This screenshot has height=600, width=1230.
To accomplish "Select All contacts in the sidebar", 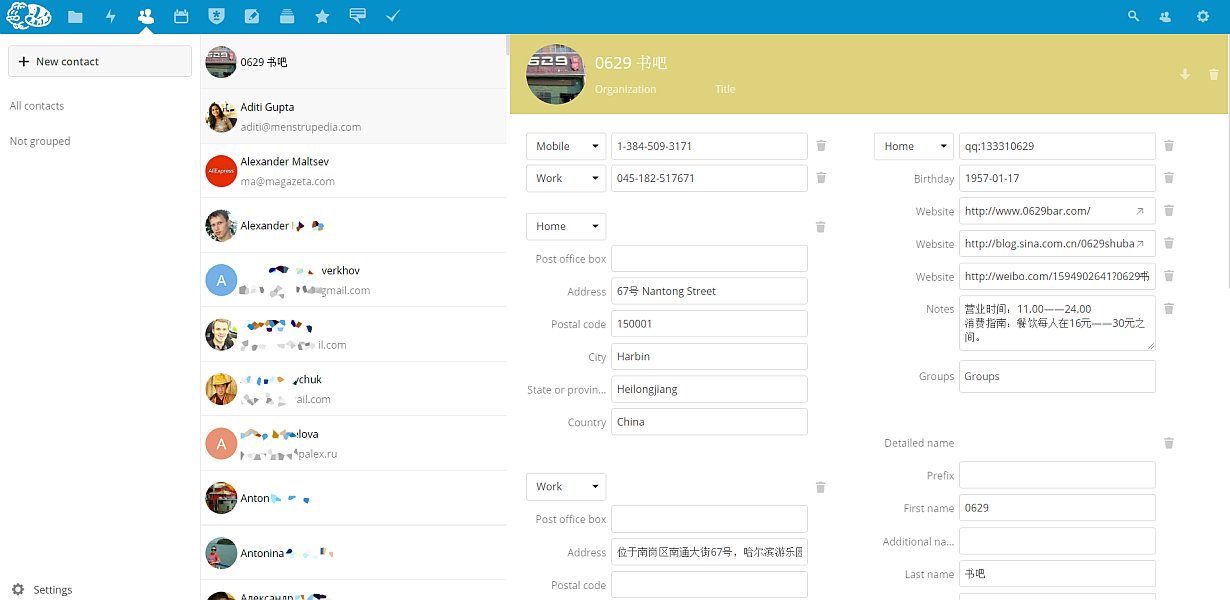I will pyautogui.click(x=37, y=105).
